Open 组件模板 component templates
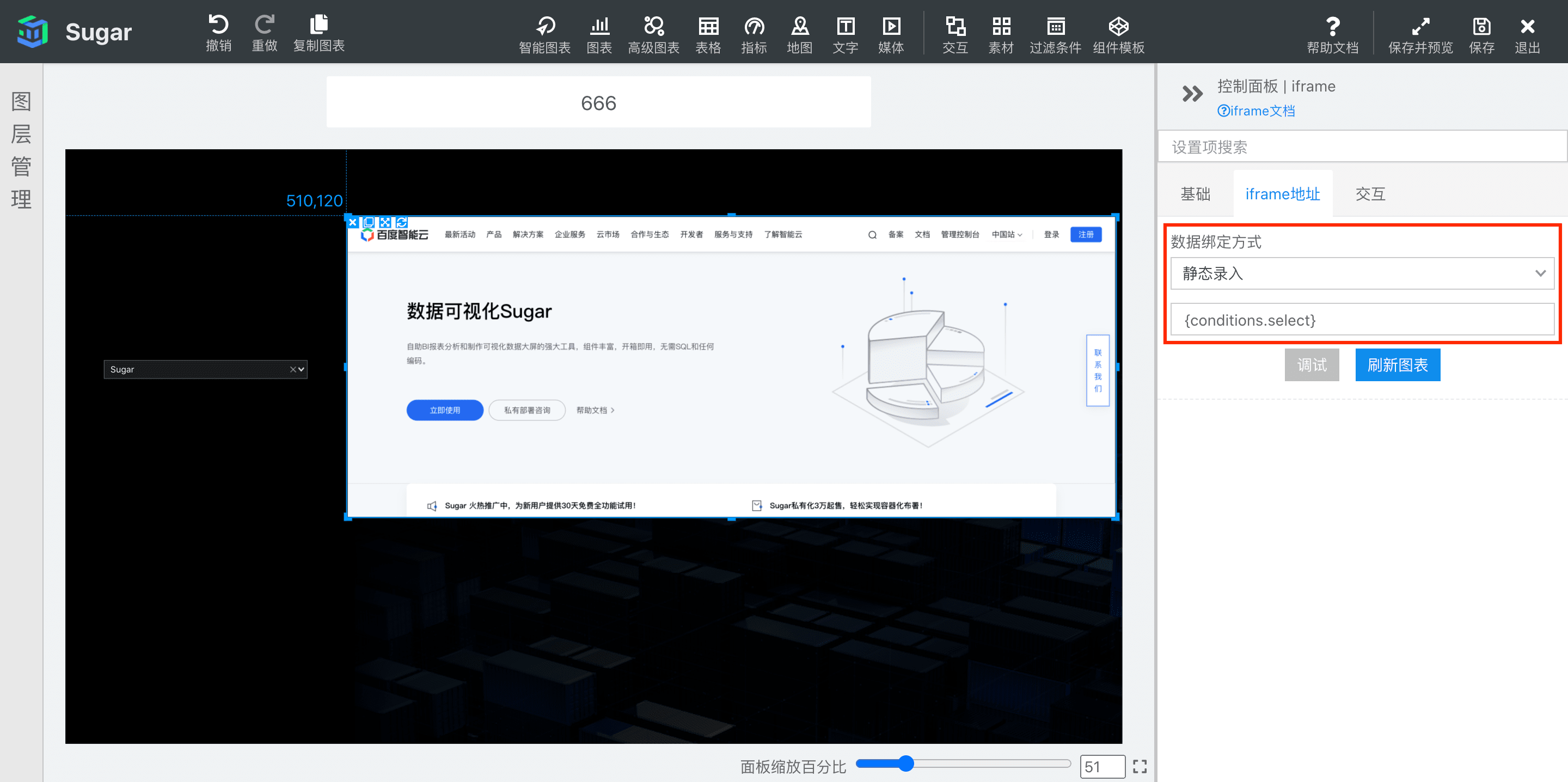 [x=1118, y=35]
